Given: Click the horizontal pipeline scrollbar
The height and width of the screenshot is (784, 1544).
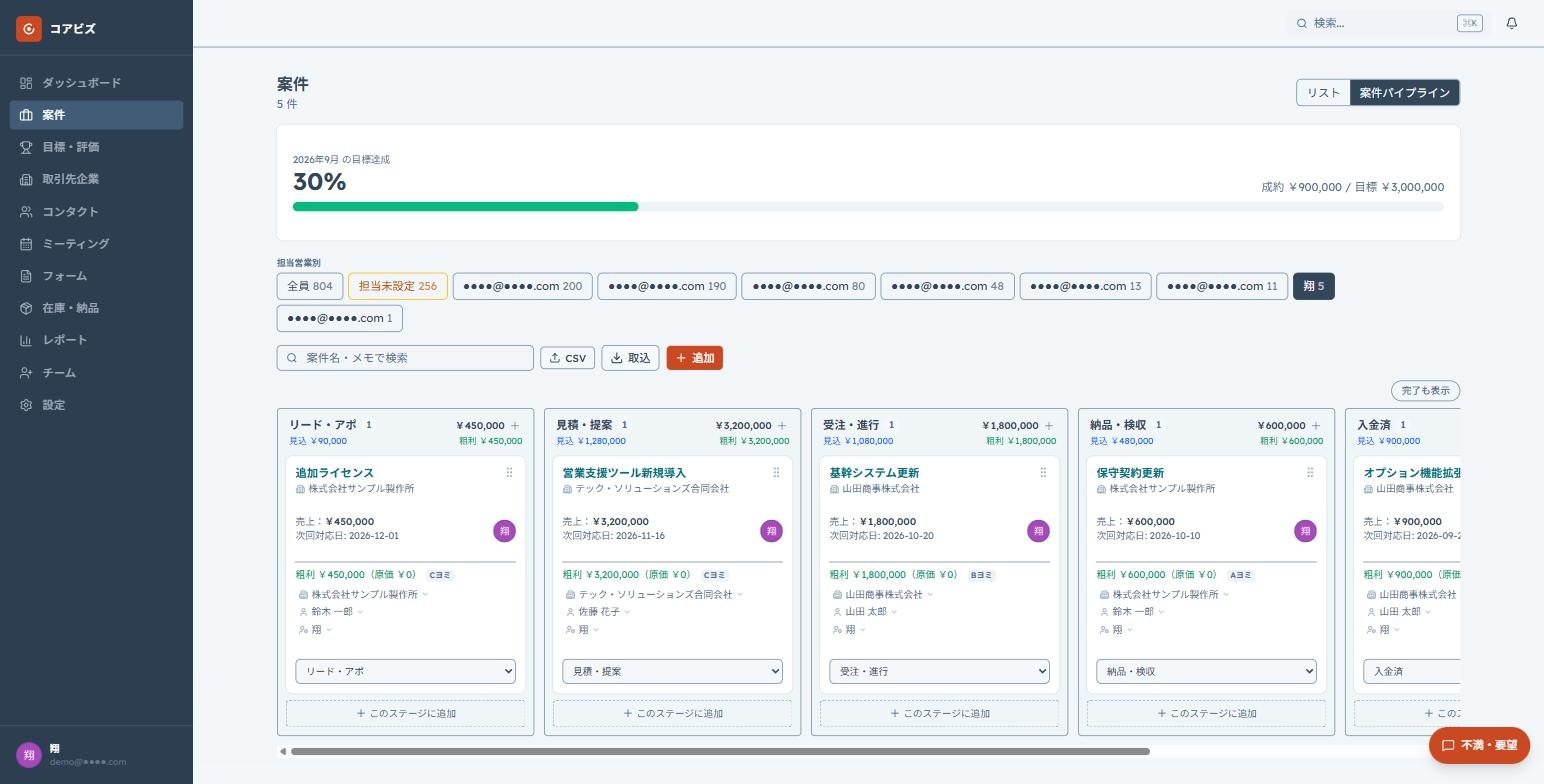Looking at the screenshot, I should 720,751.
